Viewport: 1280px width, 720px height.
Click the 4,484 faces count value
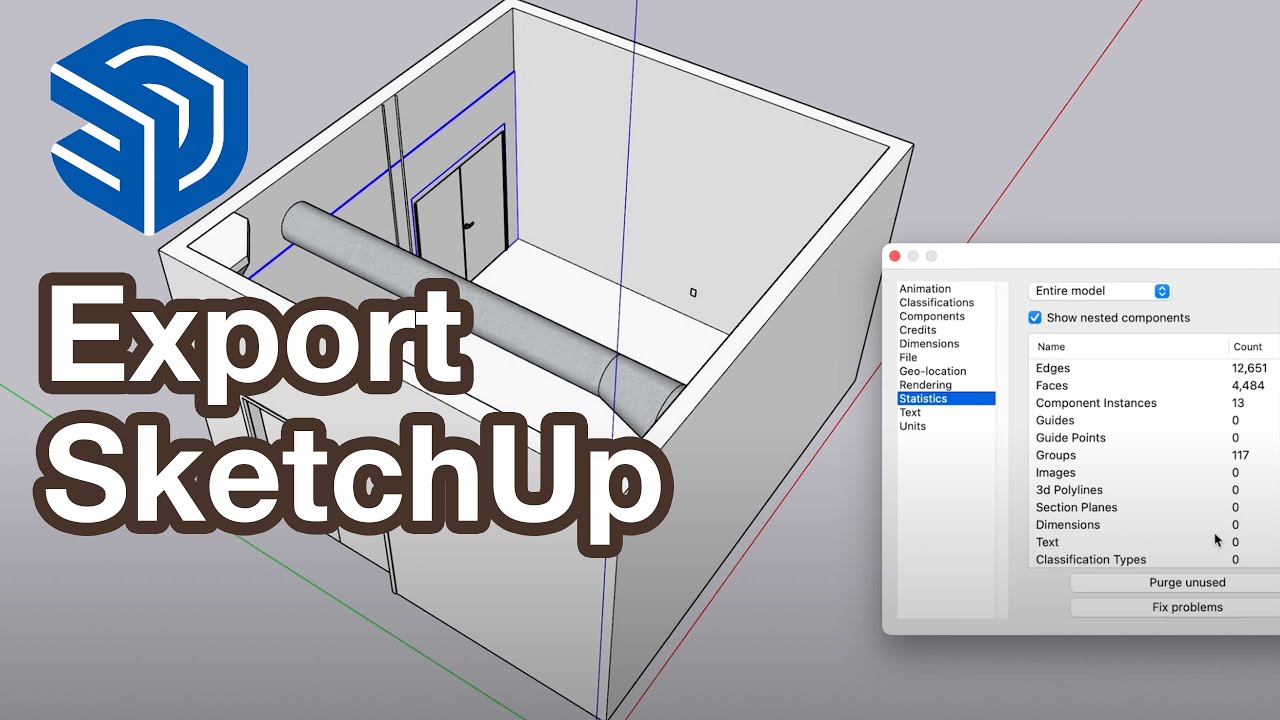click(x=1248, y=385)
